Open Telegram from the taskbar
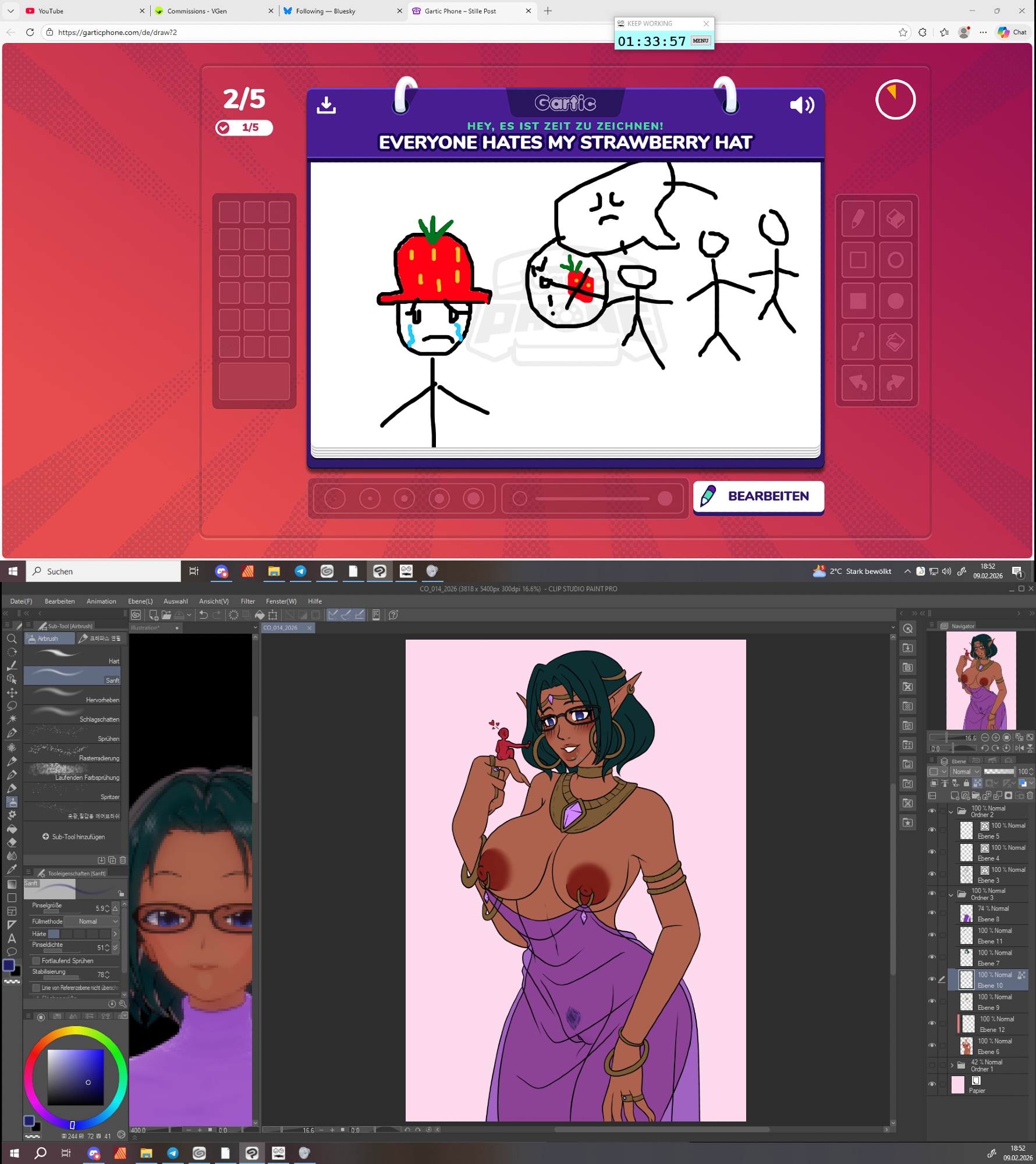The width and height of the screenshot is (1036, 1164). tap(300, 572)
